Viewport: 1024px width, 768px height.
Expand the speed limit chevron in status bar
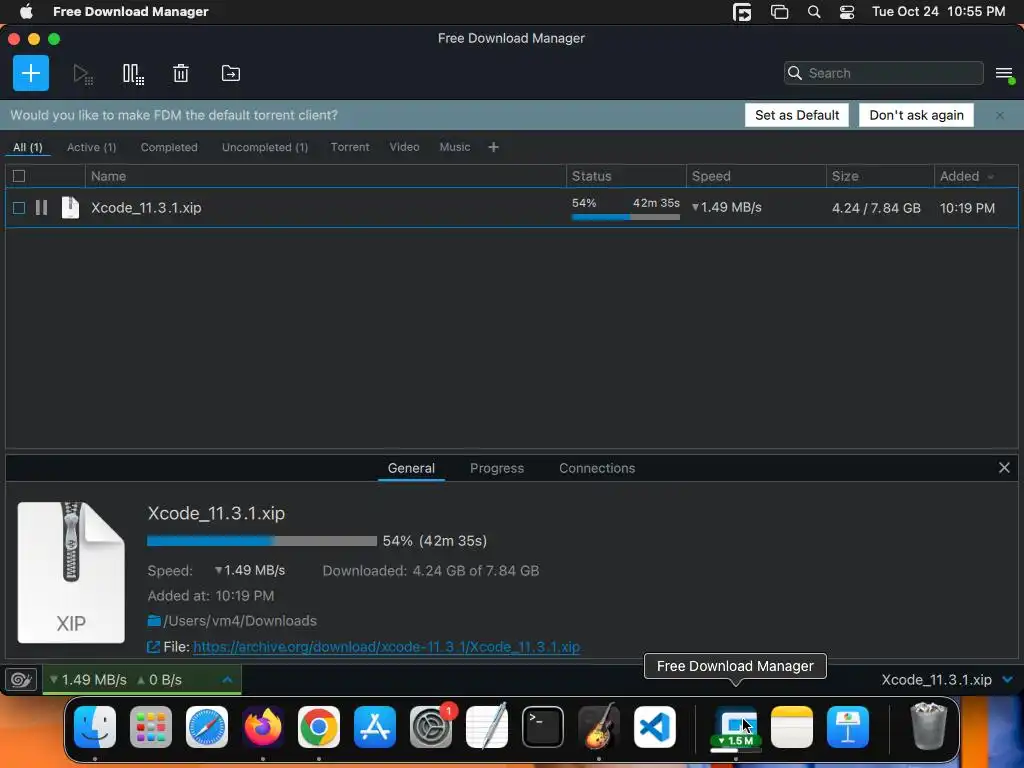coord(227,680)
